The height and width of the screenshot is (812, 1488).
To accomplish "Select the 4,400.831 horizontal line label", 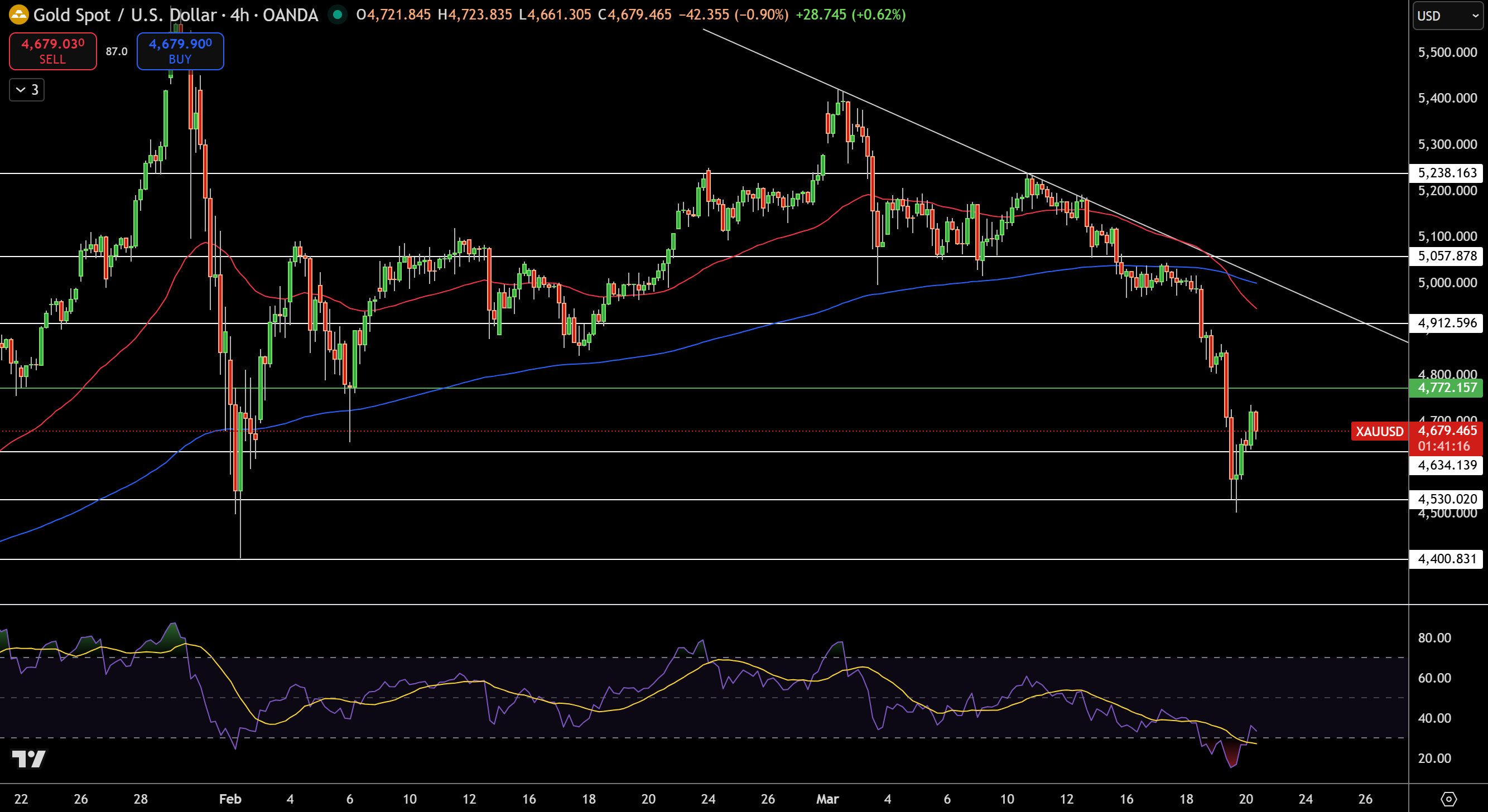I will [x=1446, y=558].
